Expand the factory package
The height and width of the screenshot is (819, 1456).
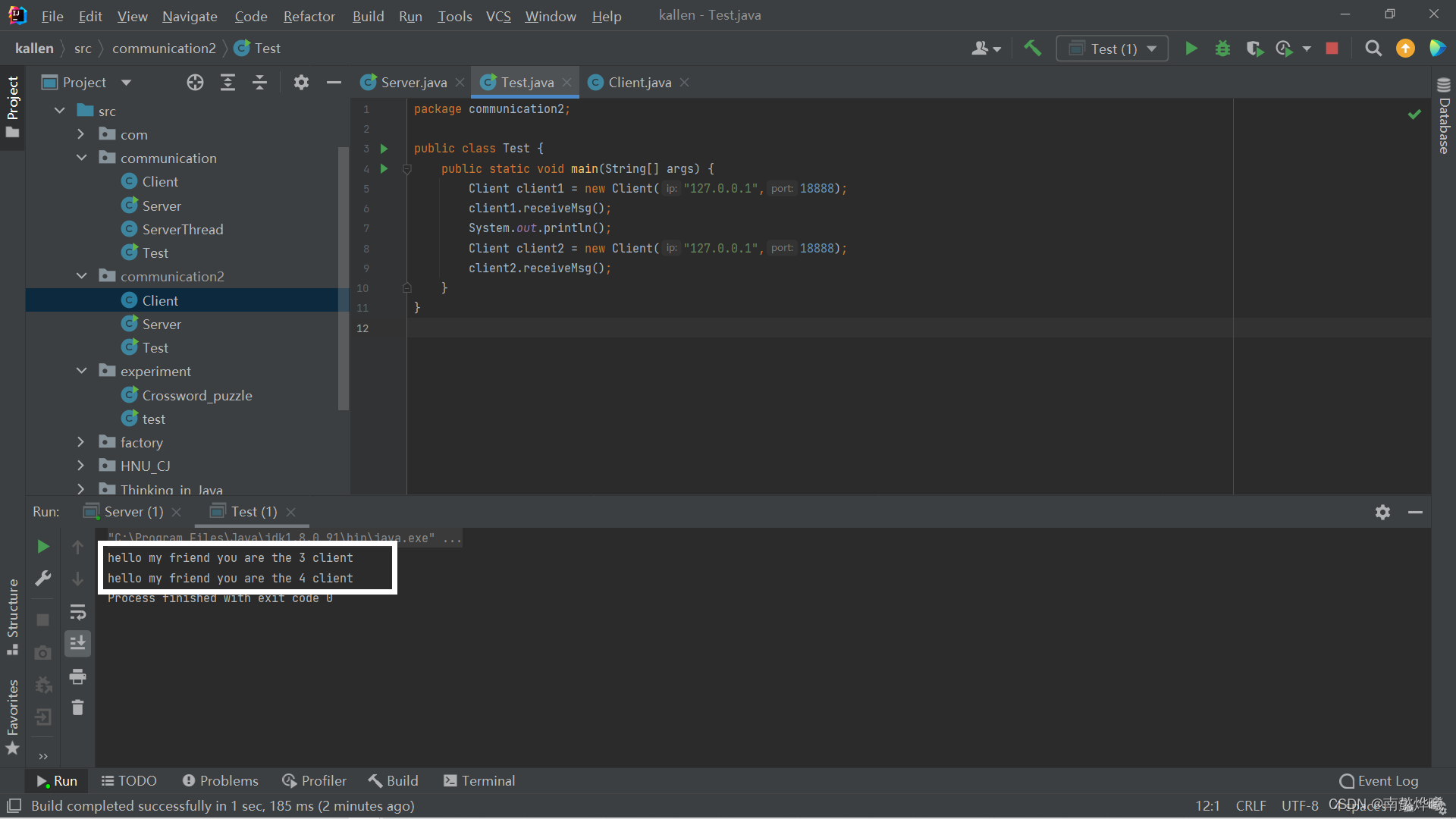point(81,442)
